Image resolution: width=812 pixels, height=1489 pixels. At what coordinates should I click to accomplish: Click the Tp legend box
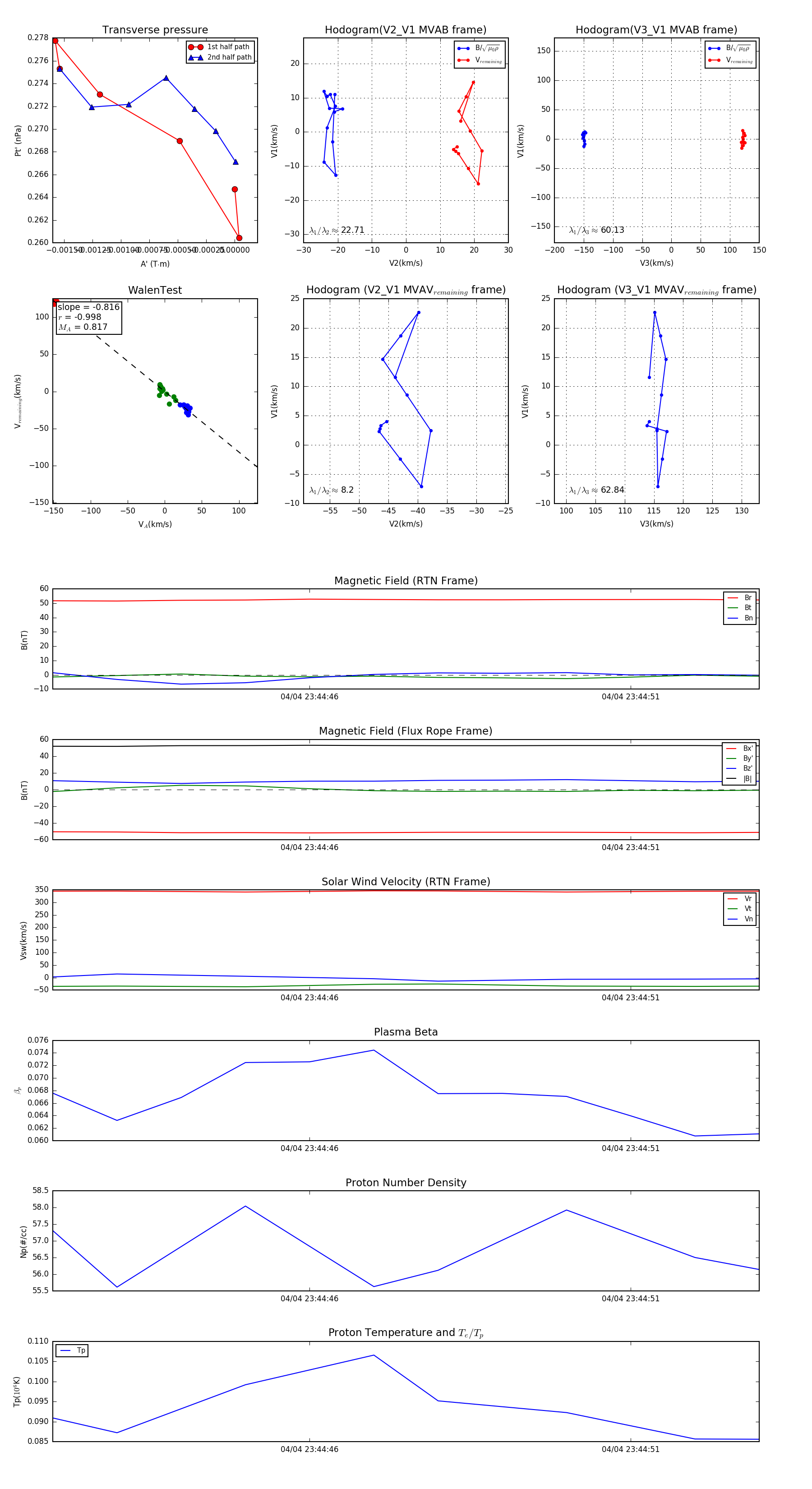72,1350
